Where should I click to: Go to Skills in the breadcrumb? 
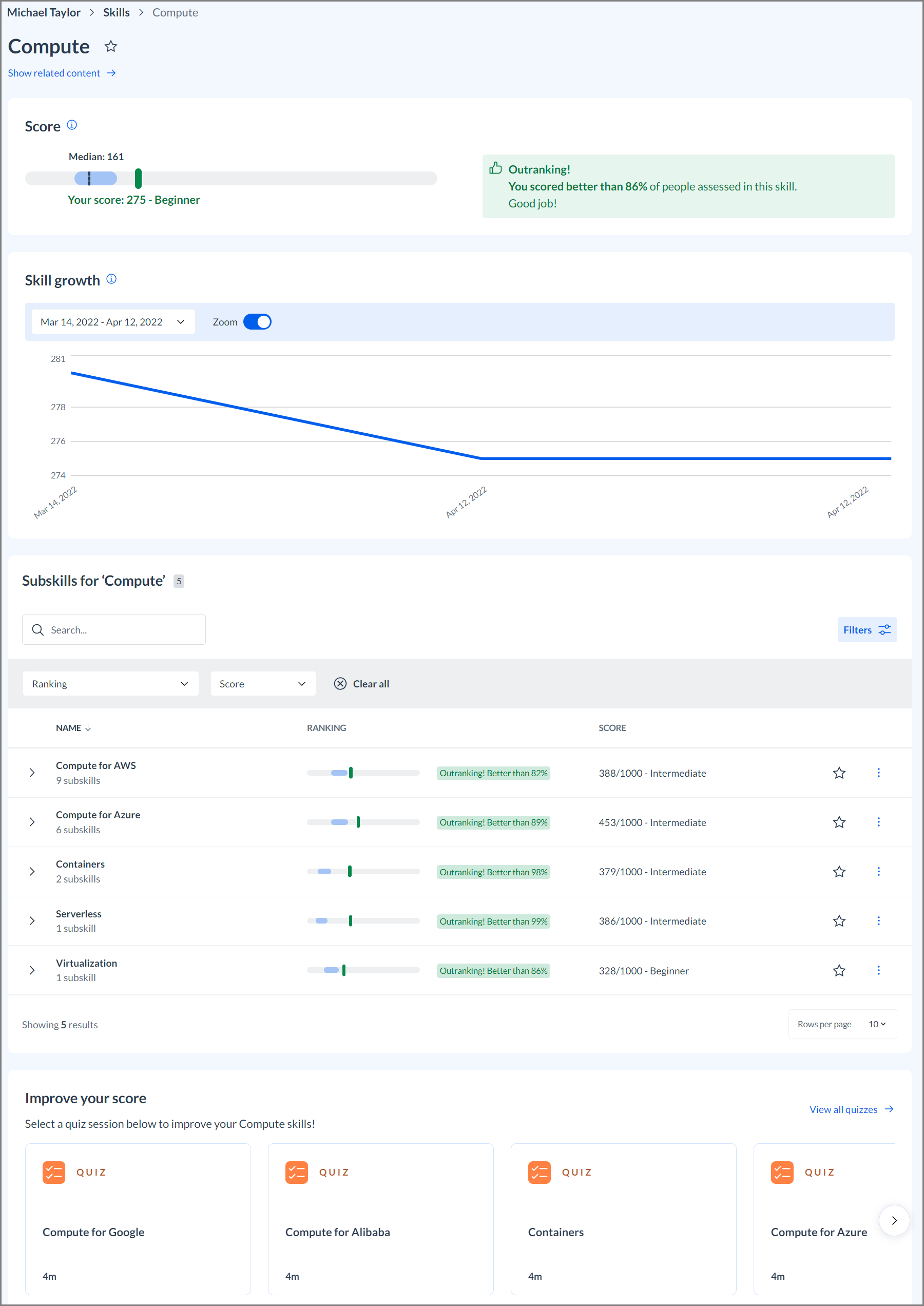pos(116,12)
